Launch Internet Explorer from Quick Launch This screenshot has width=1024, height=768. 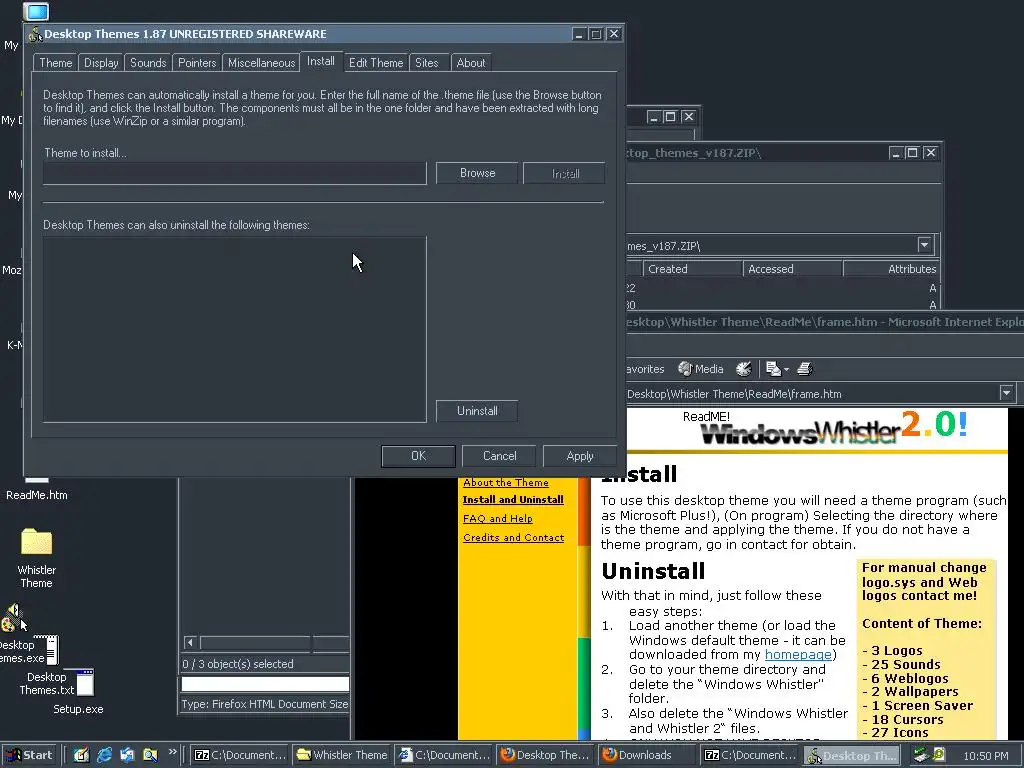tap(104, 755)
